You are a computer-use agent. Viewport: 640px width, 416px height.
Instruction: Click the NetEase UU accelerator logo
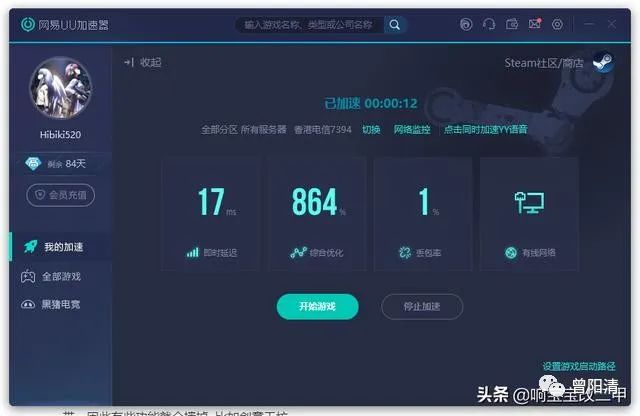(x=28, y=24)
